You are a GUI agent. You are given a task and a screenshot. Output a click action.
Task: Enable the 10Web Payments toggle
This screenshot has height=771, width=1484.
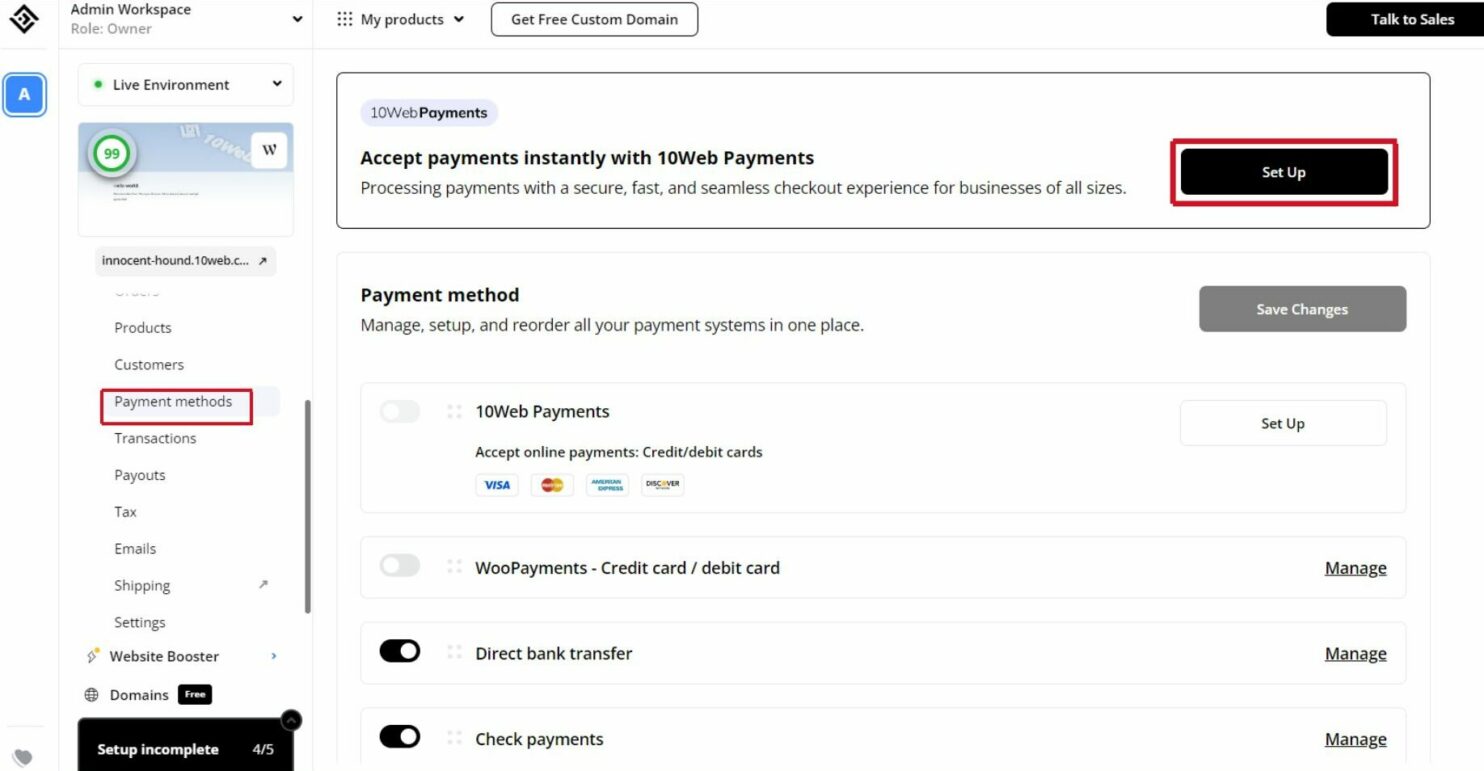pyautogui.click(x=399, y=411)
